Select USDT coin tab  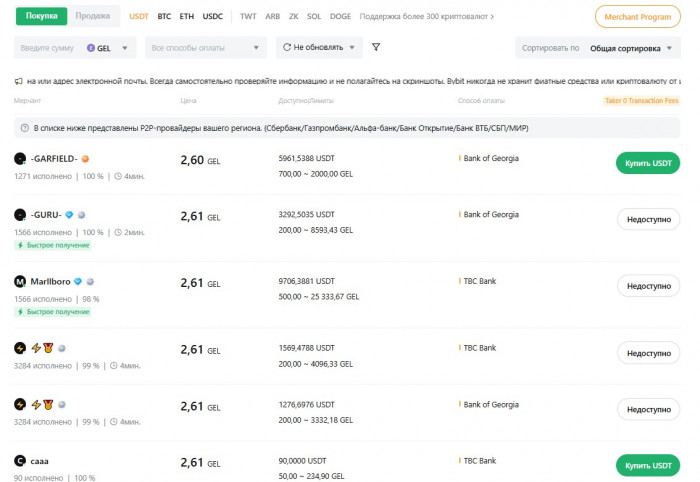click(139, 17)
